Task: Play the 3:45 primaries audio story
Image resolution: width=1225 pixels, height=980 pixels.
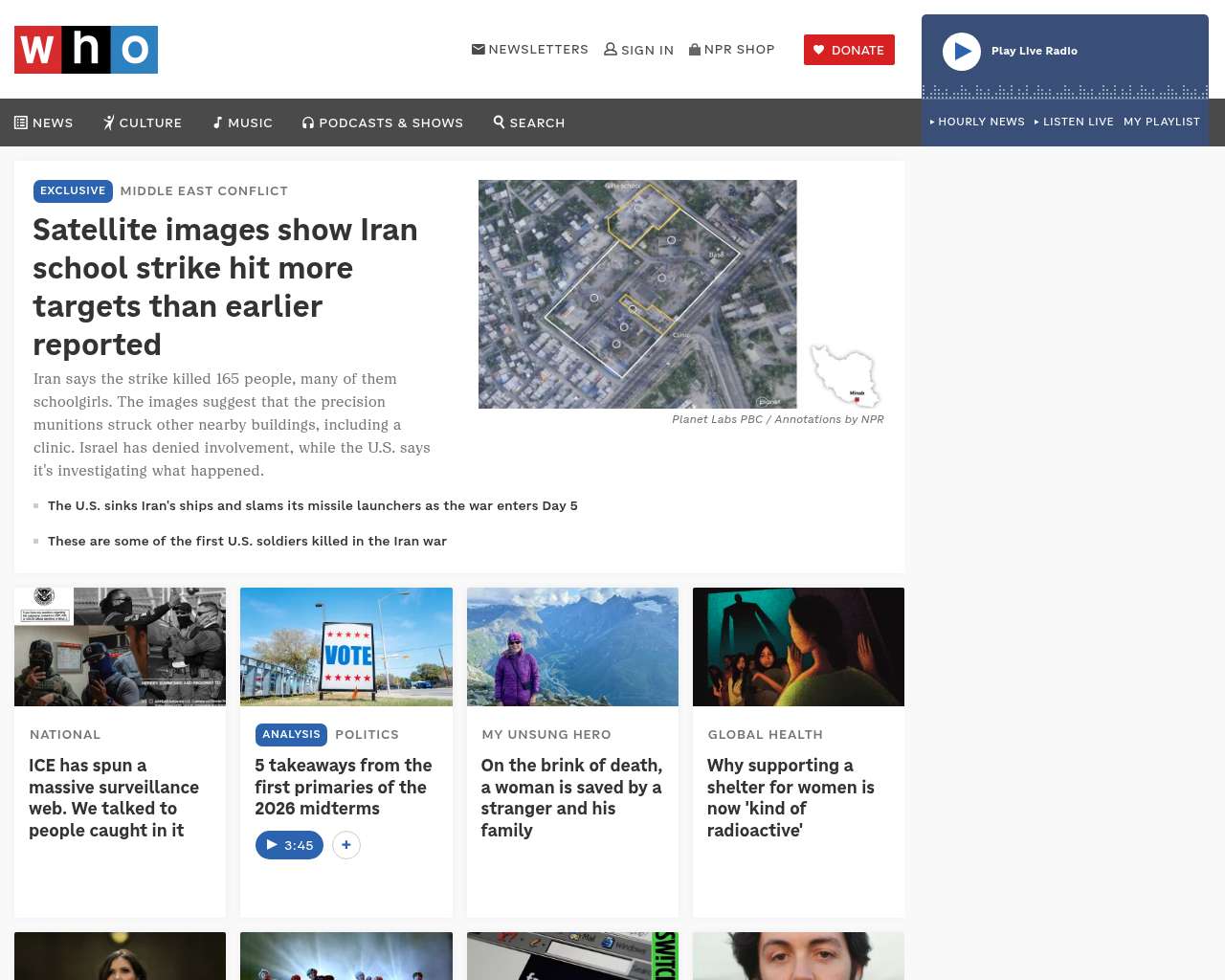Action: [289, 845]
